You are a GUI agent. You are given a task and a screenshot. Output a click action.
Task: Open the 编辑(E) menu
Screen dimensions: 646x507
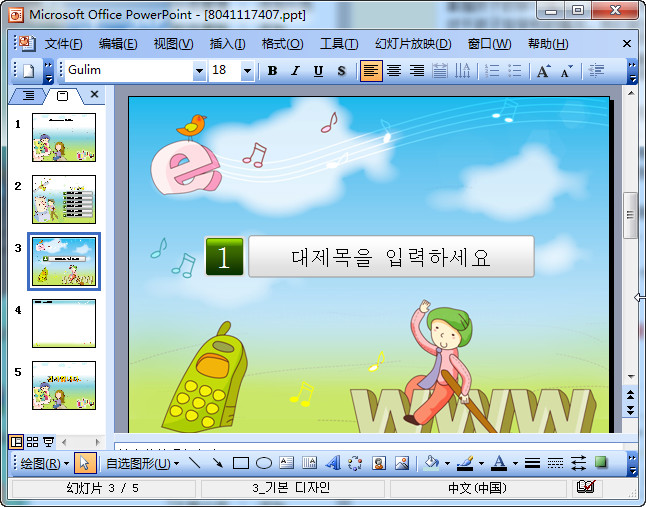pos(118,44)
